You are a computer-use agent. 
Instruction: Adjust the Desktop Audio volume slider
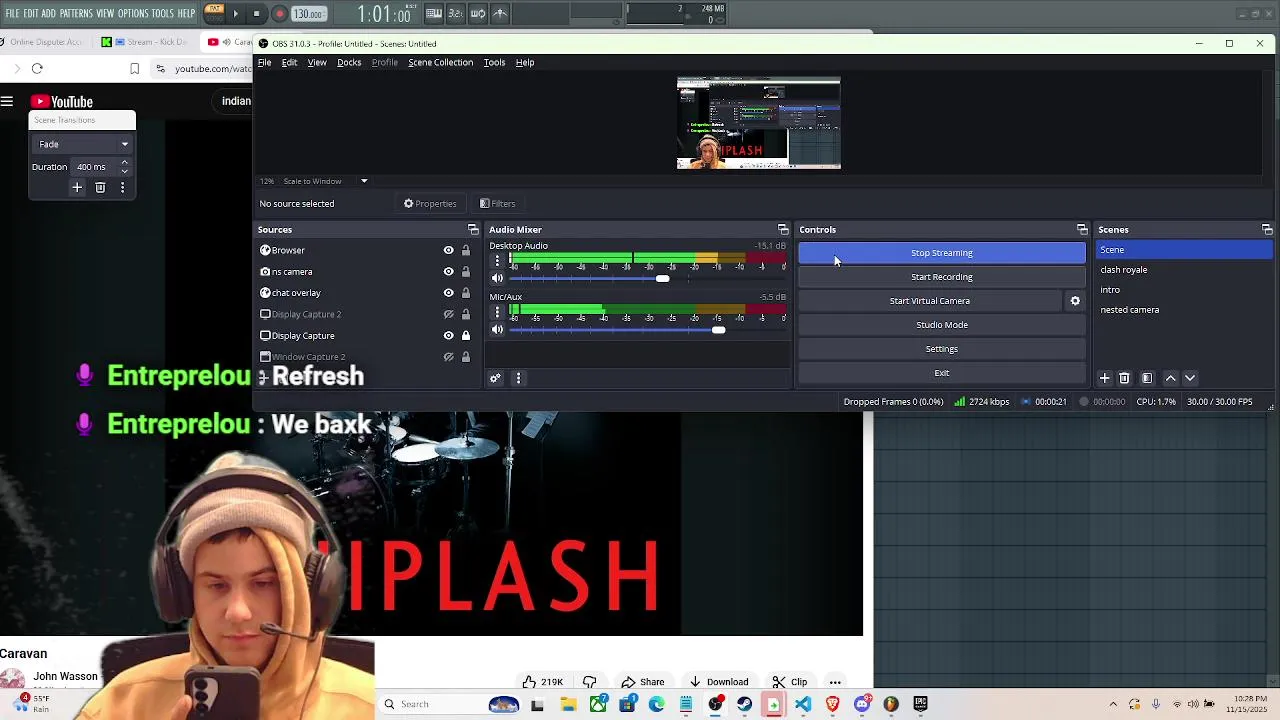coord(647,279)
